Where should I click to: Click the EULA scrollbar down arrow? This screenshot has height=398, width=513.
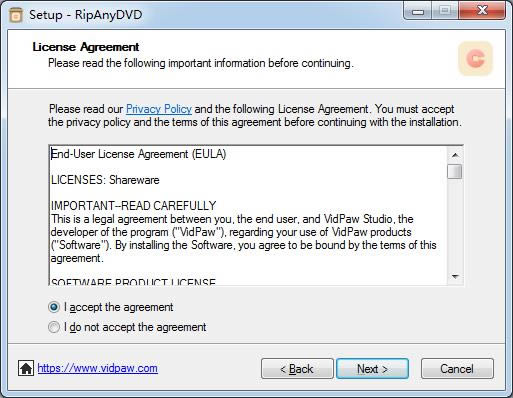click(455, 277)
